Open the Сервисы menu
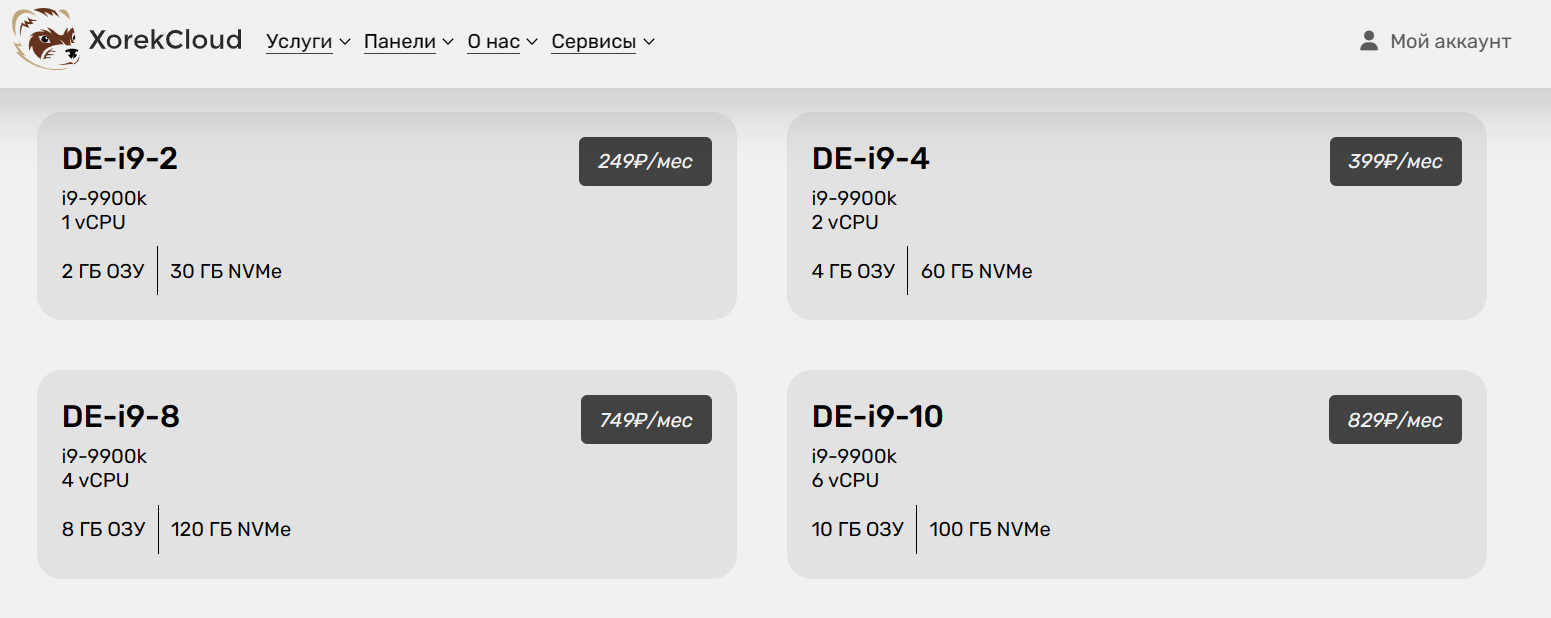1551x618 pixels. [593, 42]
